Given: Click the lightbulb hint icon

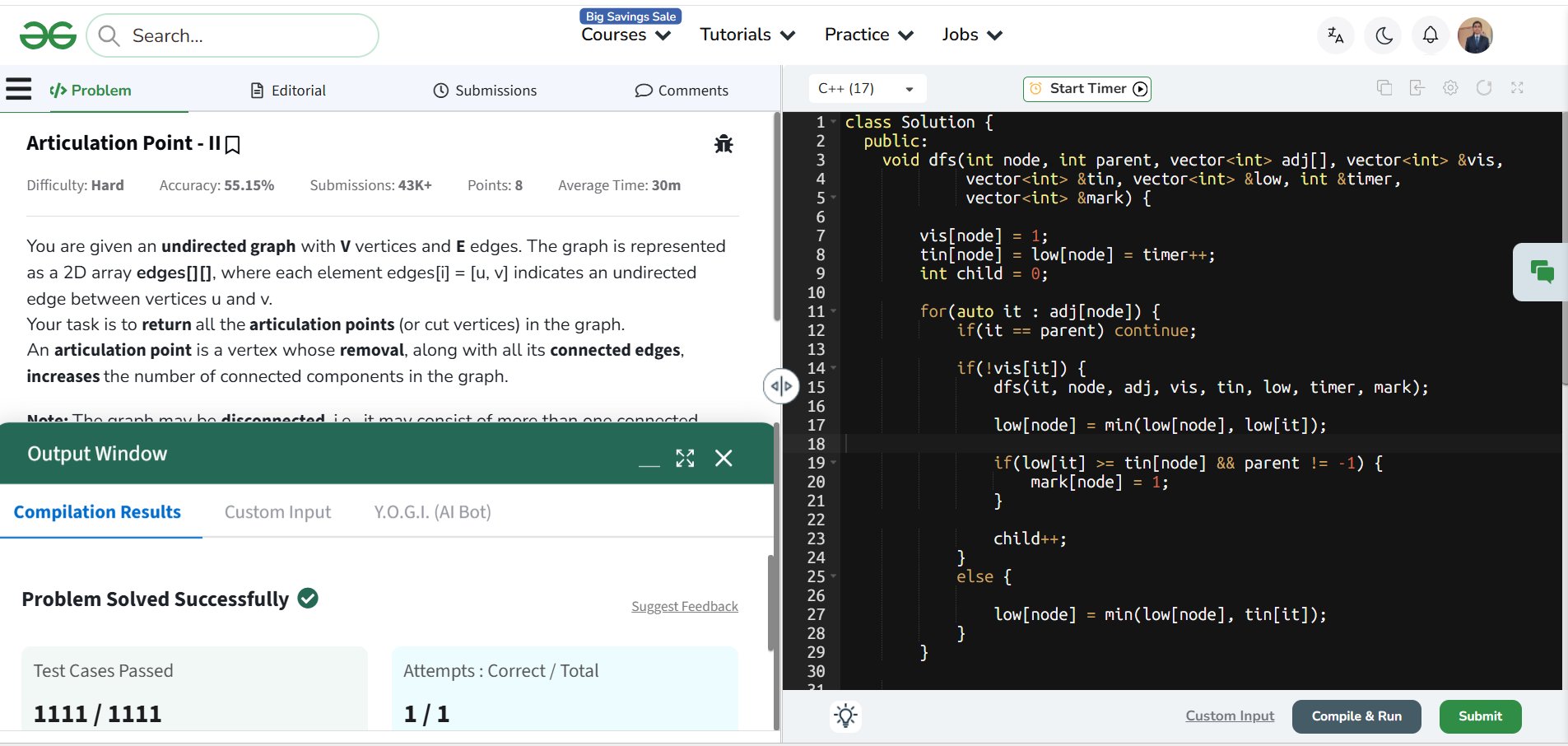Looking at the screenshot, I should 845,716.
